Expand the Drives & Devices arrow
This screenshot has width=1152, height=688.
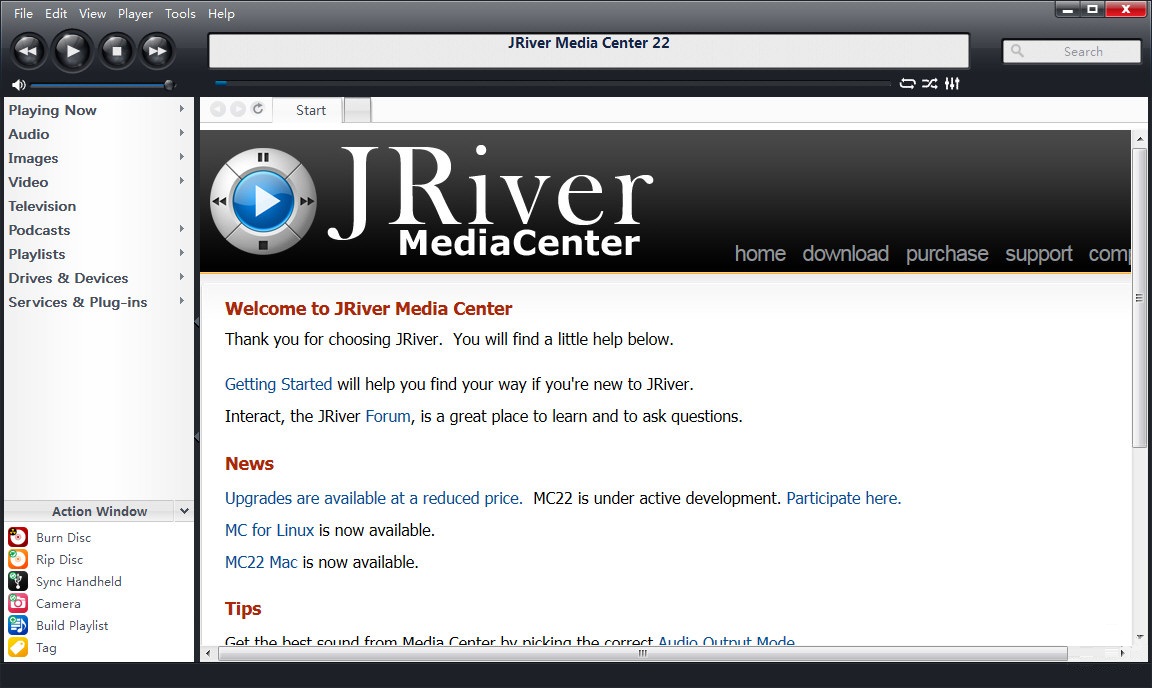point(181,277)
